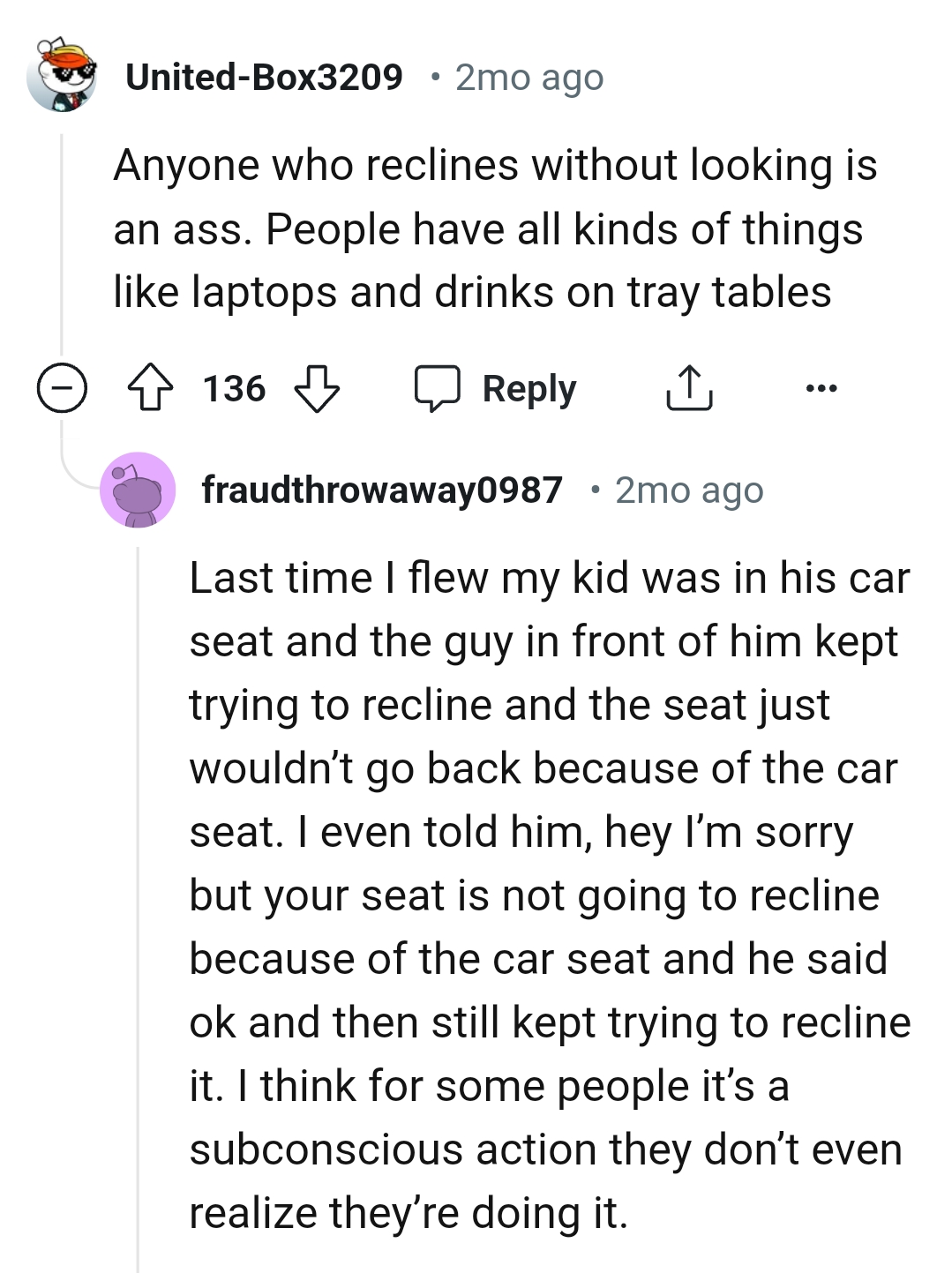This screenshot has width=952, height=1273.
Task: Click the reply speech bubble icon
Action: tap(439, 388)
